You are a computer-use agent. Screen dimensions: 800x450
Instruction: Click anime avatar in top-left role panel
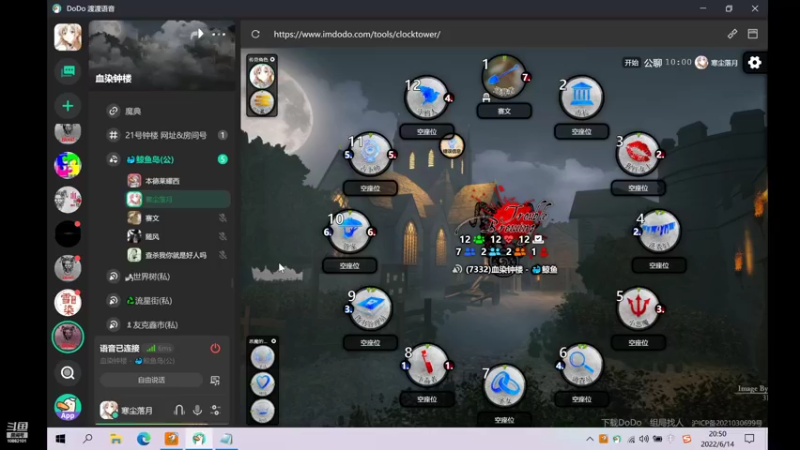click(x=262, y=76)
